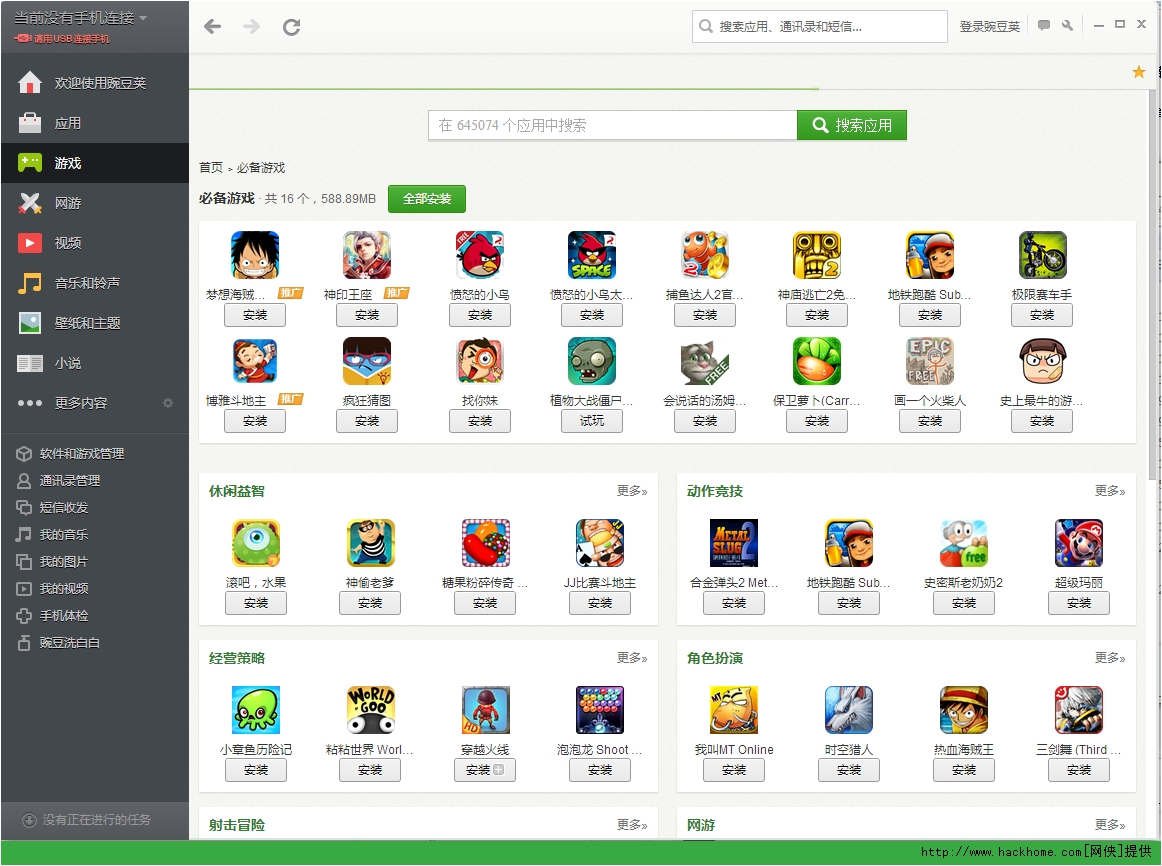Open the 保卫萝卜 carrot icon
Viewport: 1162px width, 866px height.
817,361
